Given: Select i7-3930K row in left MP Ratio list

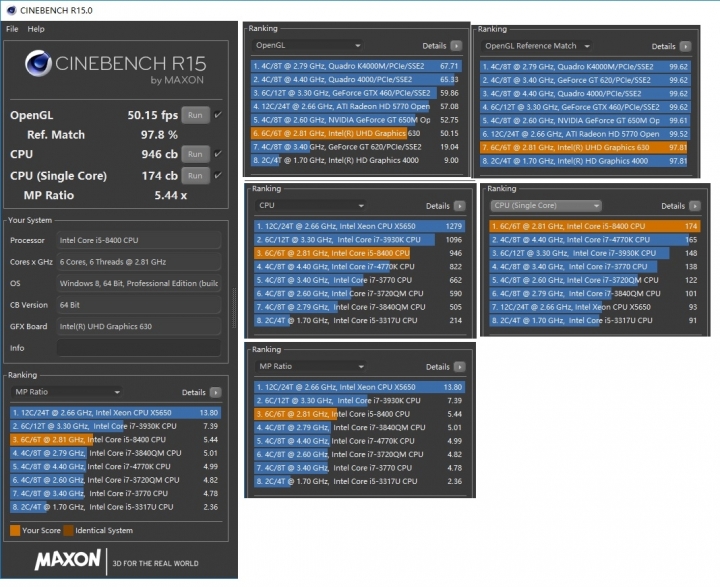Looking at the screenshot, I should coord(115,426).
